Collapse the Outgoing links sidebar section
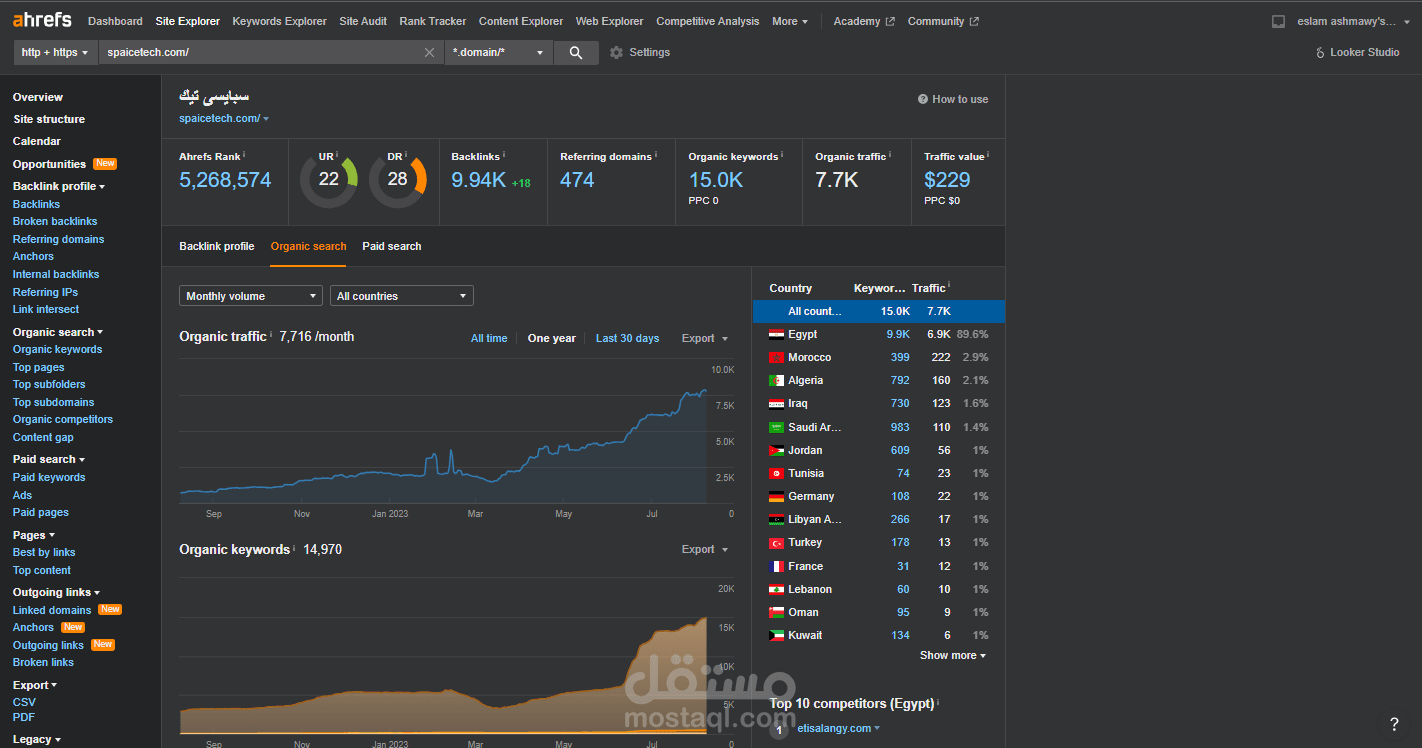The height and width of the screenshot is (748, 1422). (56, 593)
